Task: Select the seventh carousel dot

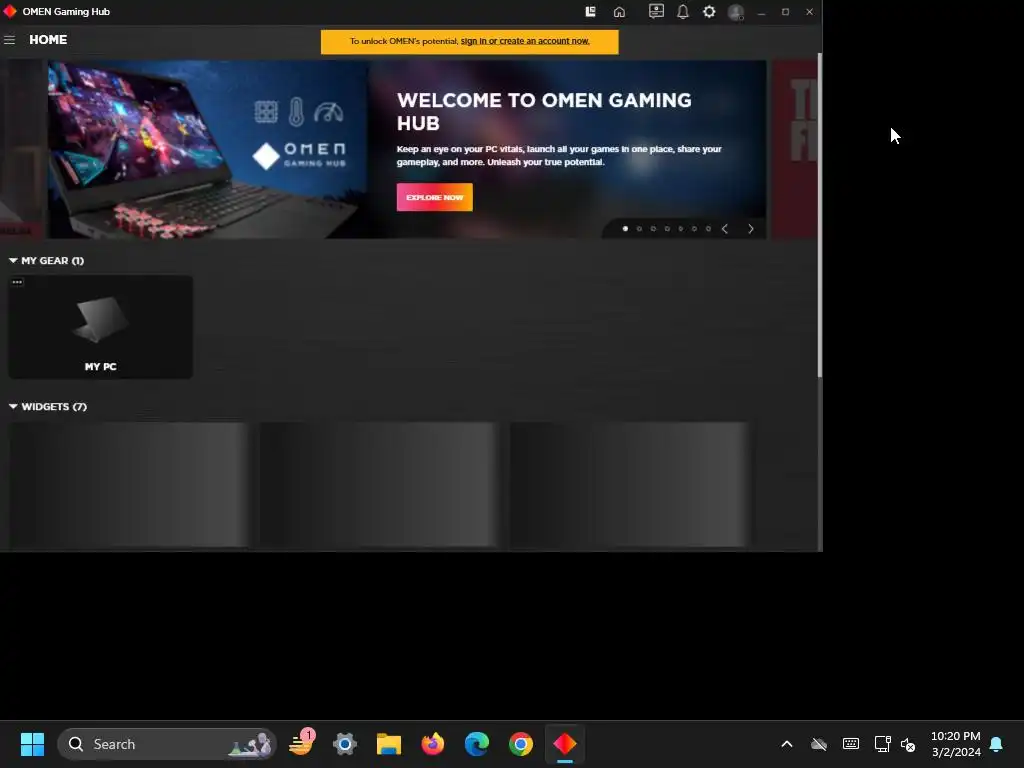Action: pyautogui.click(x=708, y=229)
